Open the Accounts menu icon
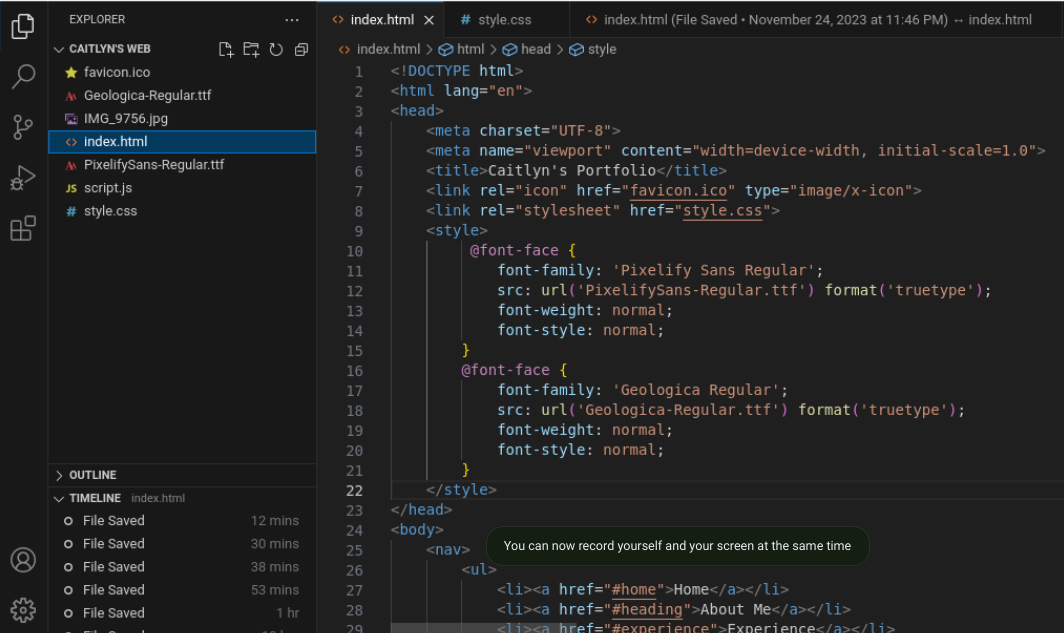This screenshot has width=1064, height=633. [23, 560]
